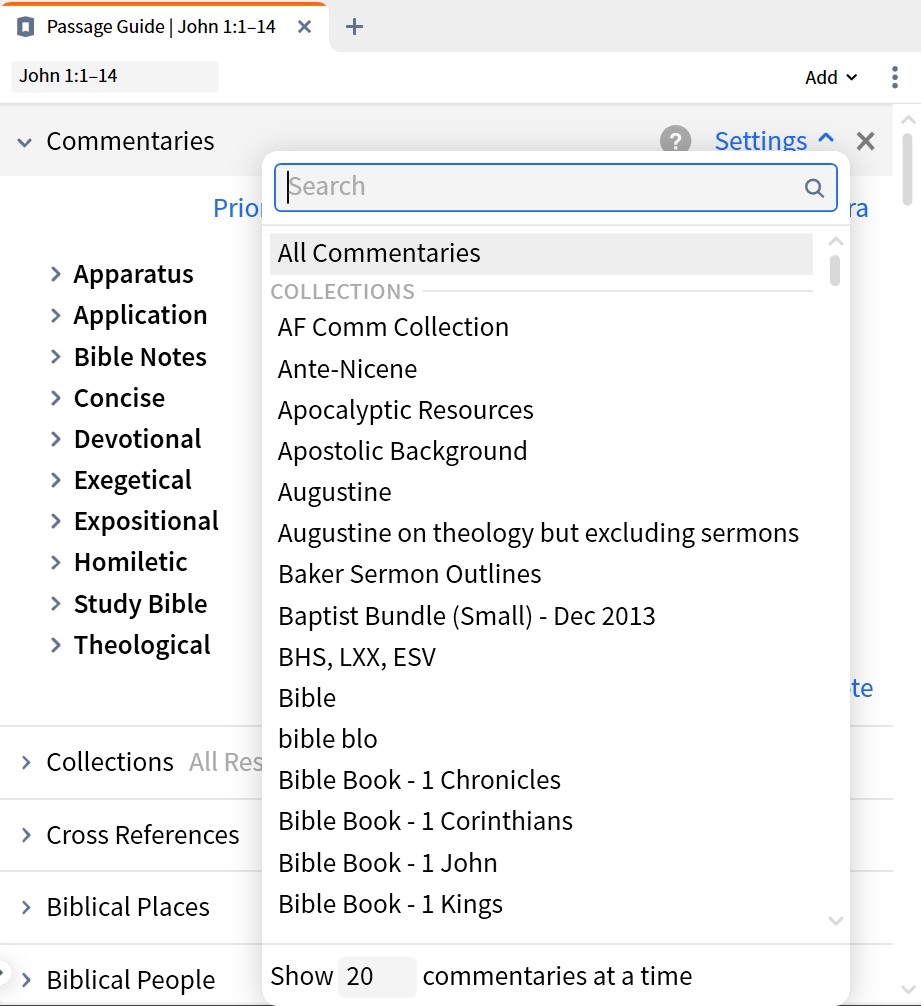Image resolution: width=921 pixels, height=1006 pixels.
Task: Expand the Biblical People section
Action: [x=26, y=980]
